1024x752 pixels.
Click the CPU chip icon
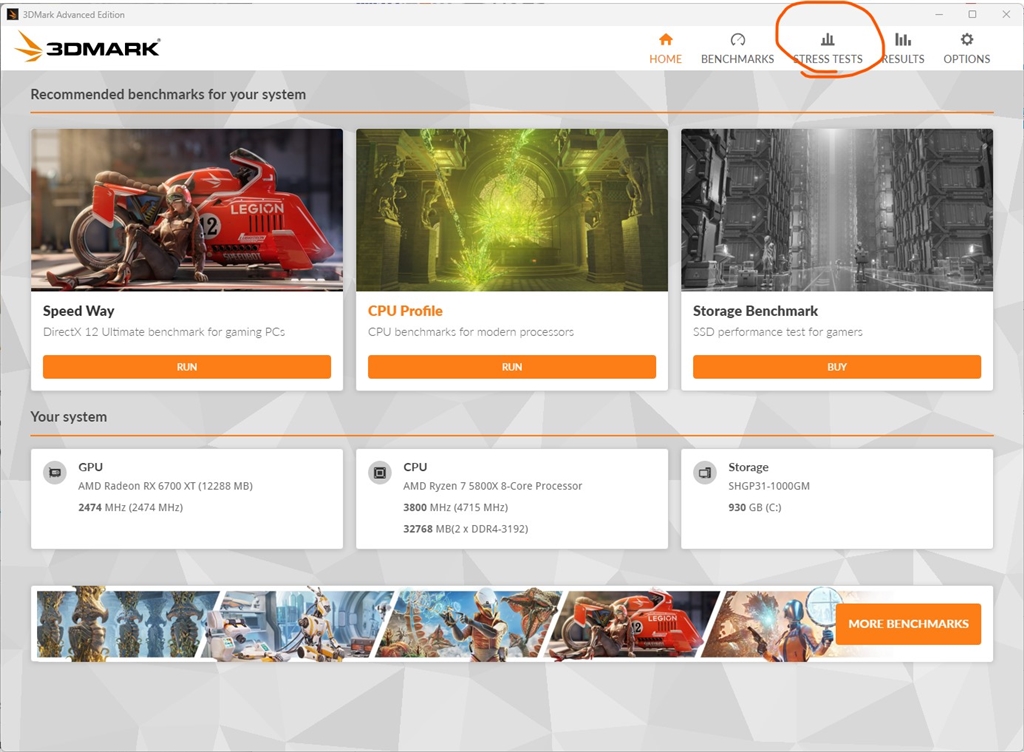point(379,472)
